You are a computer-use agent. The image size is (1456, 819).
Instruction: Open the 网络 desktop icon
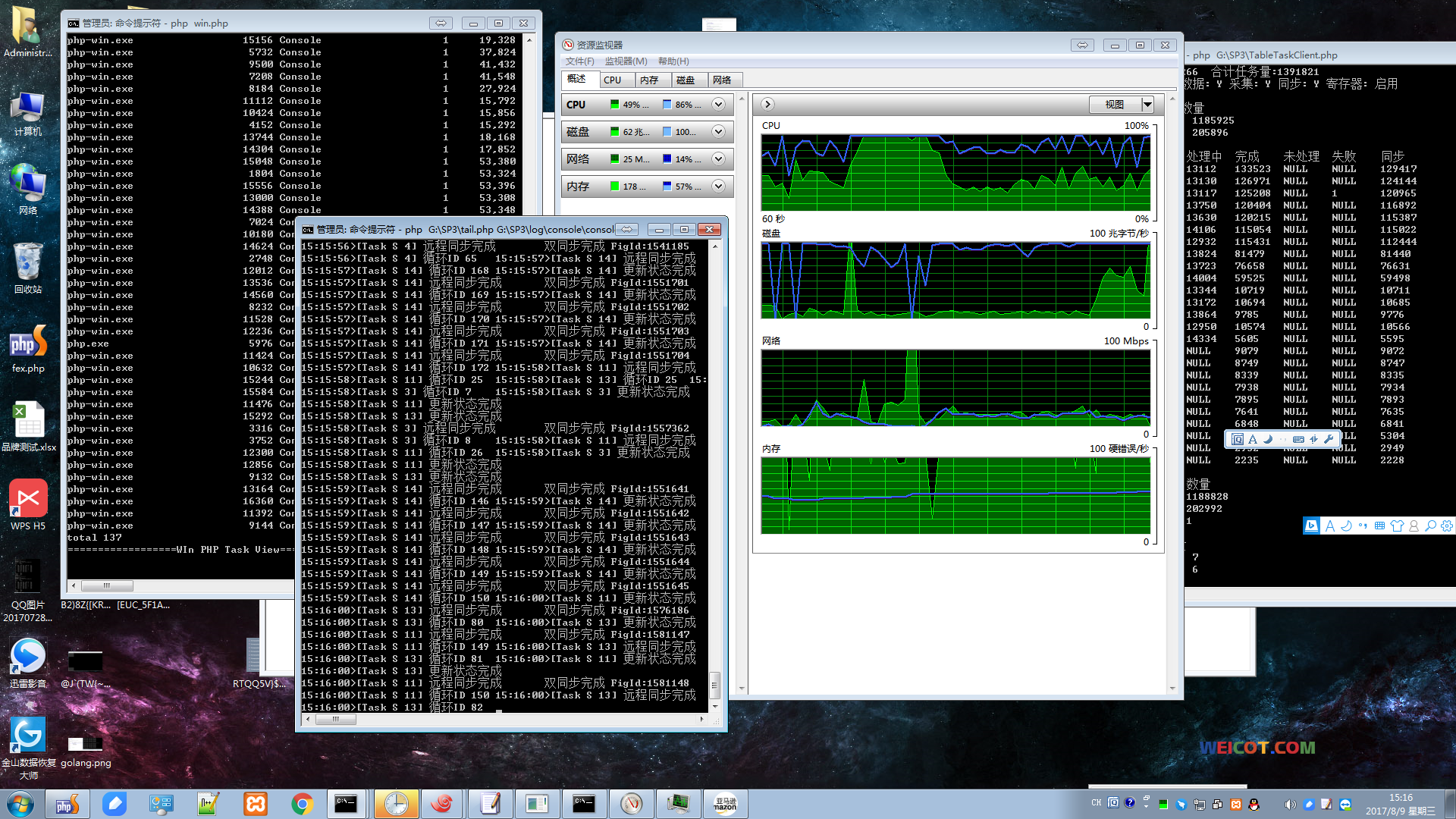pos(28,190)
